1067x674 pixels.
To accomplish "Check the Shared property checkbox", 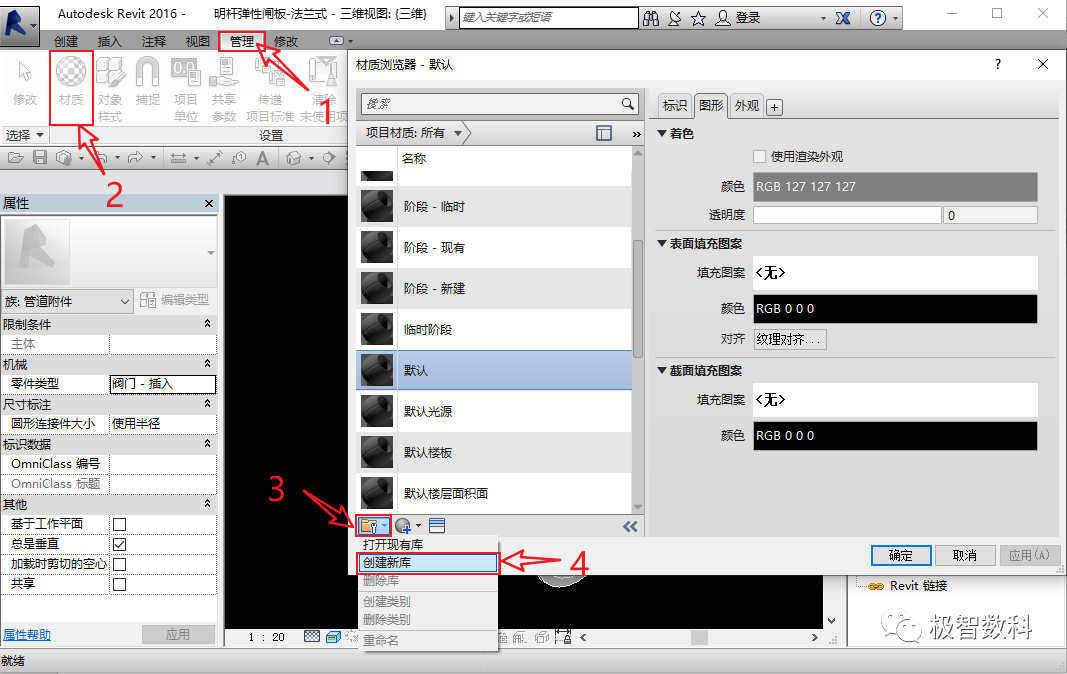I will click(x=119, y=584).
